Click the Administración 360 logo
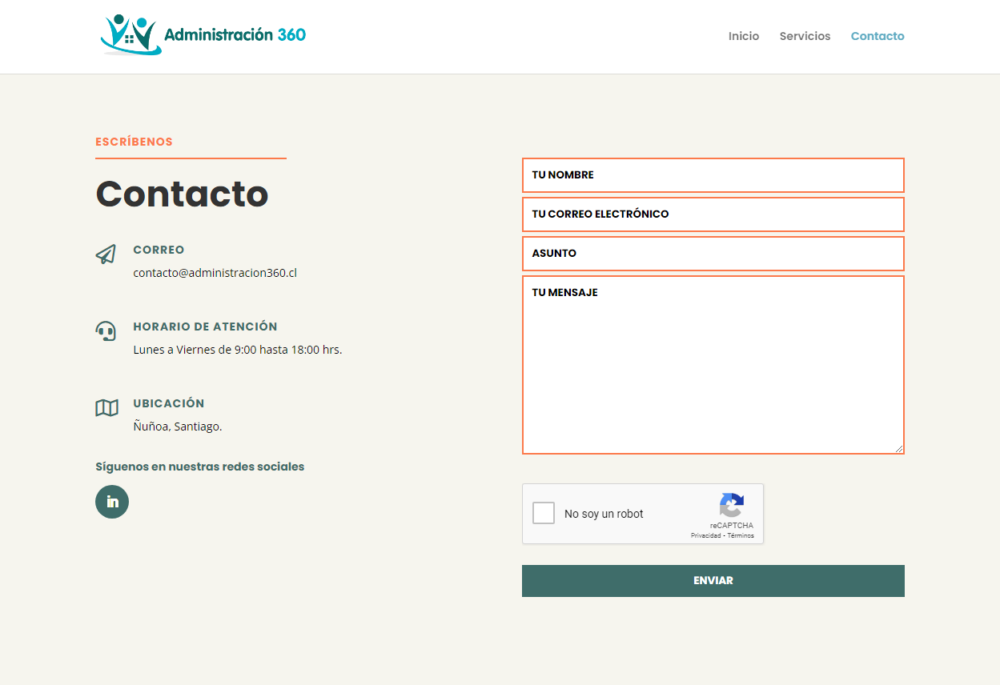Viewport: 1000px width, 685px height. point(203,35)
